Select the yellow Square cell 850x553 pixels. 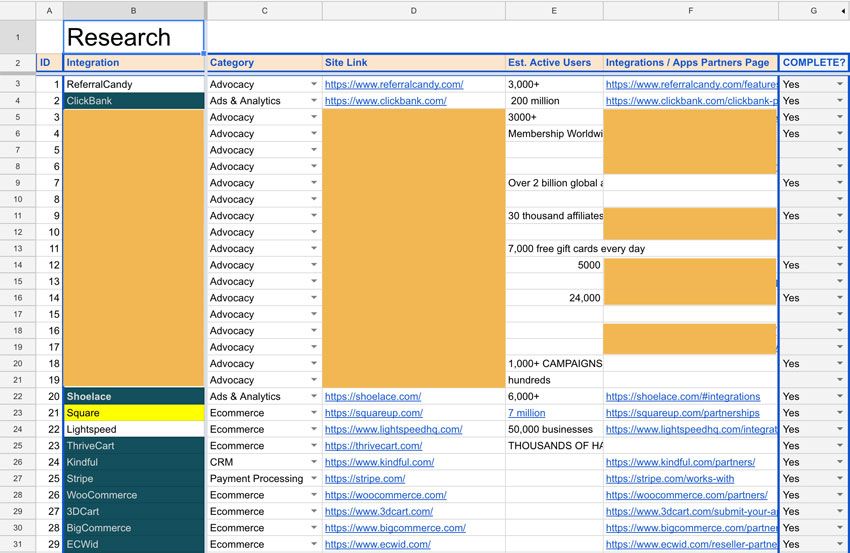point(134,413)
